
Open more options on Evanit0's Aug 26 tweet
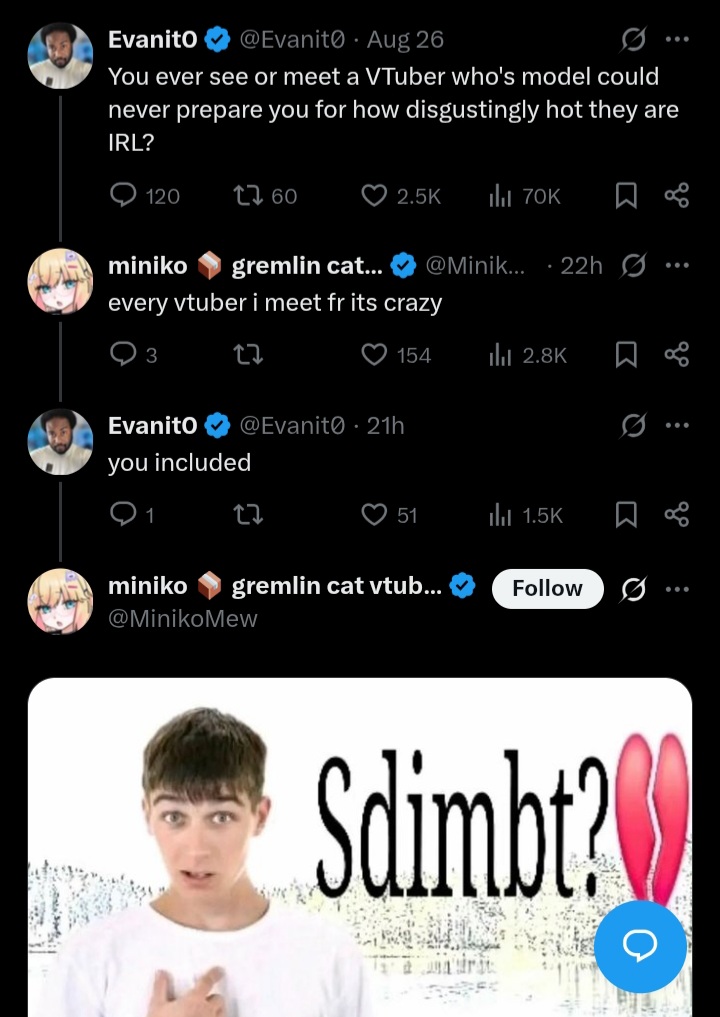click(677, 40)
